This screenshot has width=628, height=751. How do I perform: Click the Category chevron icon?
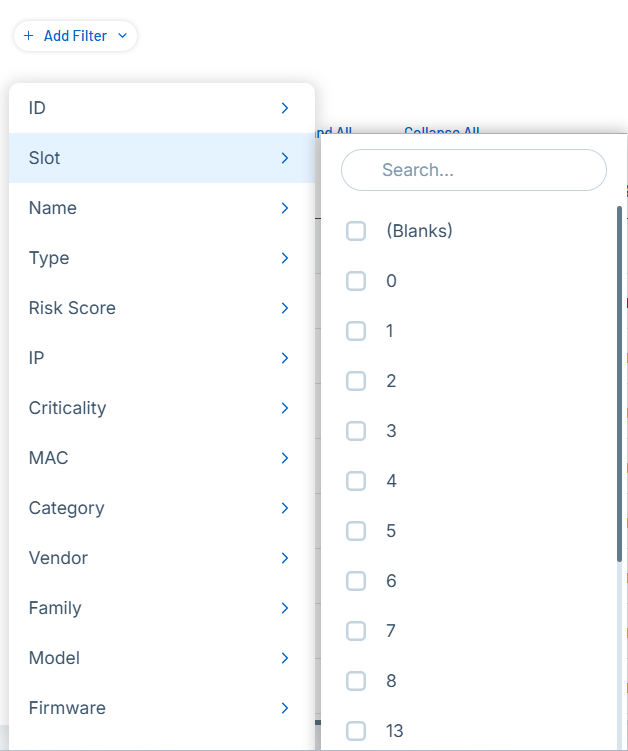(285, 508)
